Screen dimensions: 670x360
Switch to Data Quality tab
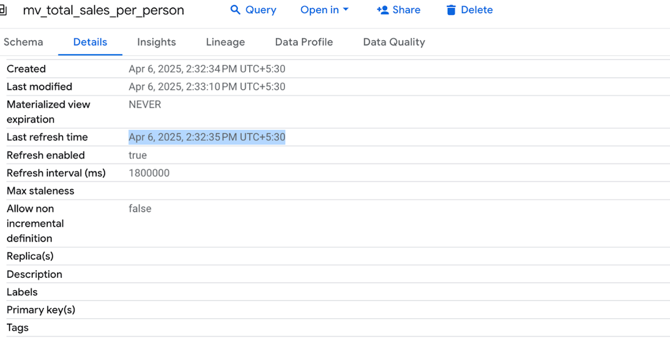pyautogui.click(x=394, y=42)
